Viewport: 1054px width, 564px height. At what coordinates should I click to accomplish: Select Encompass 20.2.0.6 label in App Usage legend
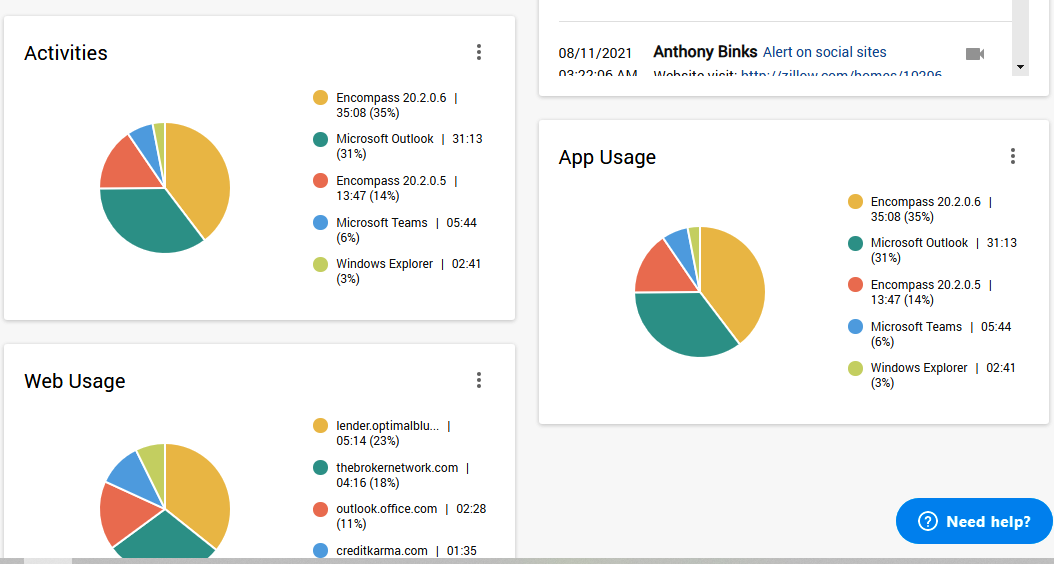click(926, 202)
